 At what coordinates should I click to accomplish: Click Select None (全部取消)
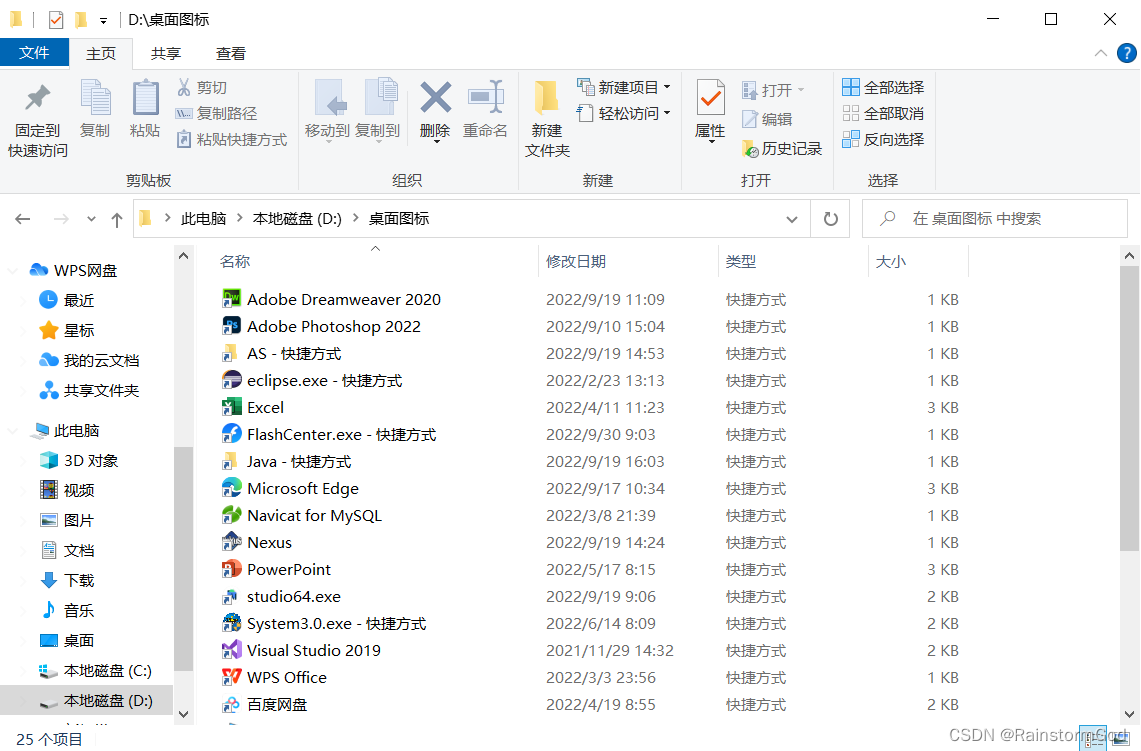click(x=883, y=114)
